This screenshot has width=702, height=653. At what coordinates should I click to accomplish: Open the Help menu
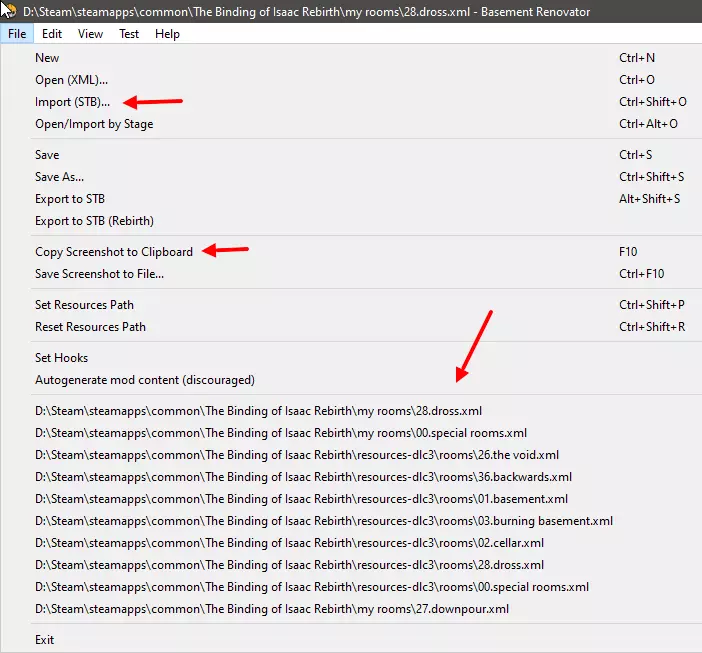click(x=167, y=34)
